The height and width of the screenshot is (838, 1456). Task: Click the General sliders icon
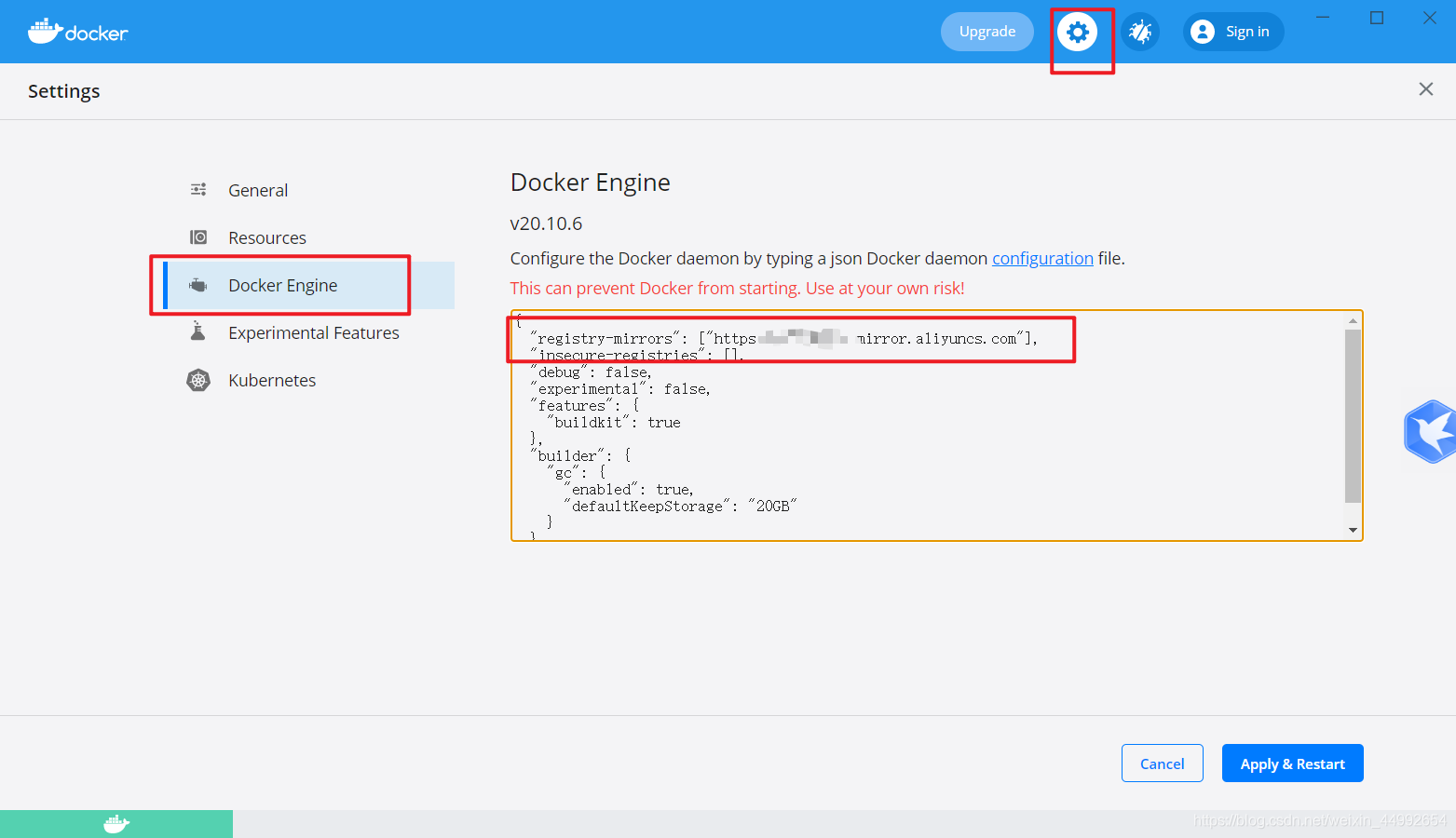[x=198, y=190]
